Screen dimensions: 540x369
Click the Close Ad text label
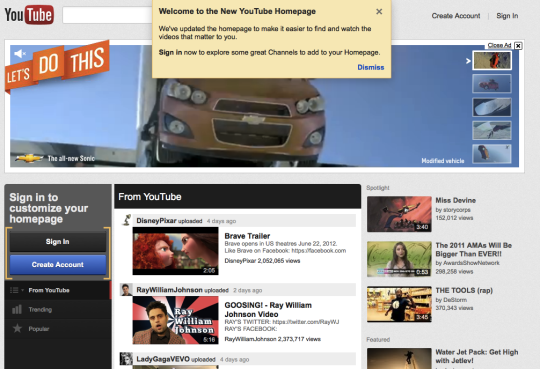[x=499, y=45]
